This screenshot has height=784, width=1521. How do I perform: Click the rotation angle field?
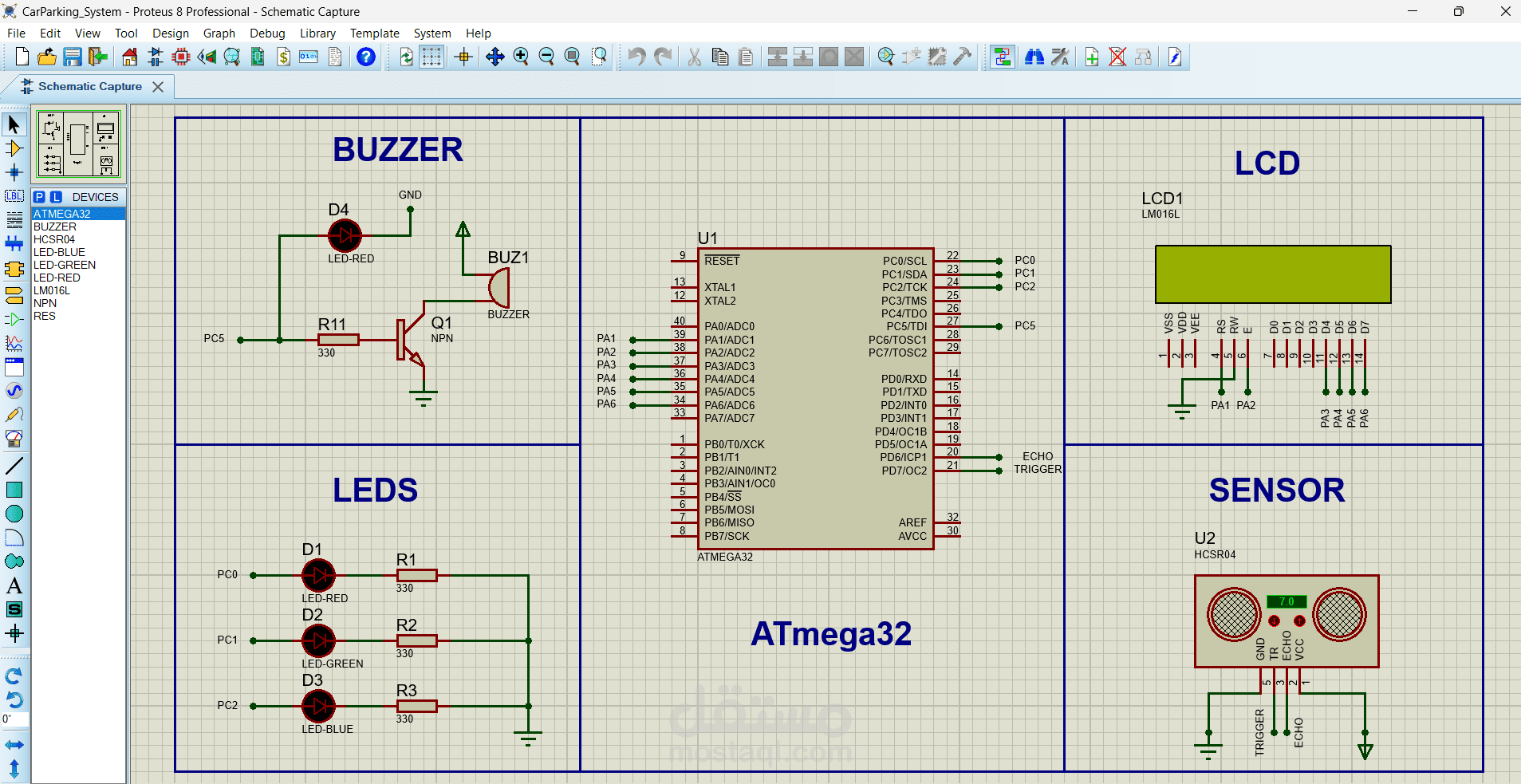click(x=15, y=719)
